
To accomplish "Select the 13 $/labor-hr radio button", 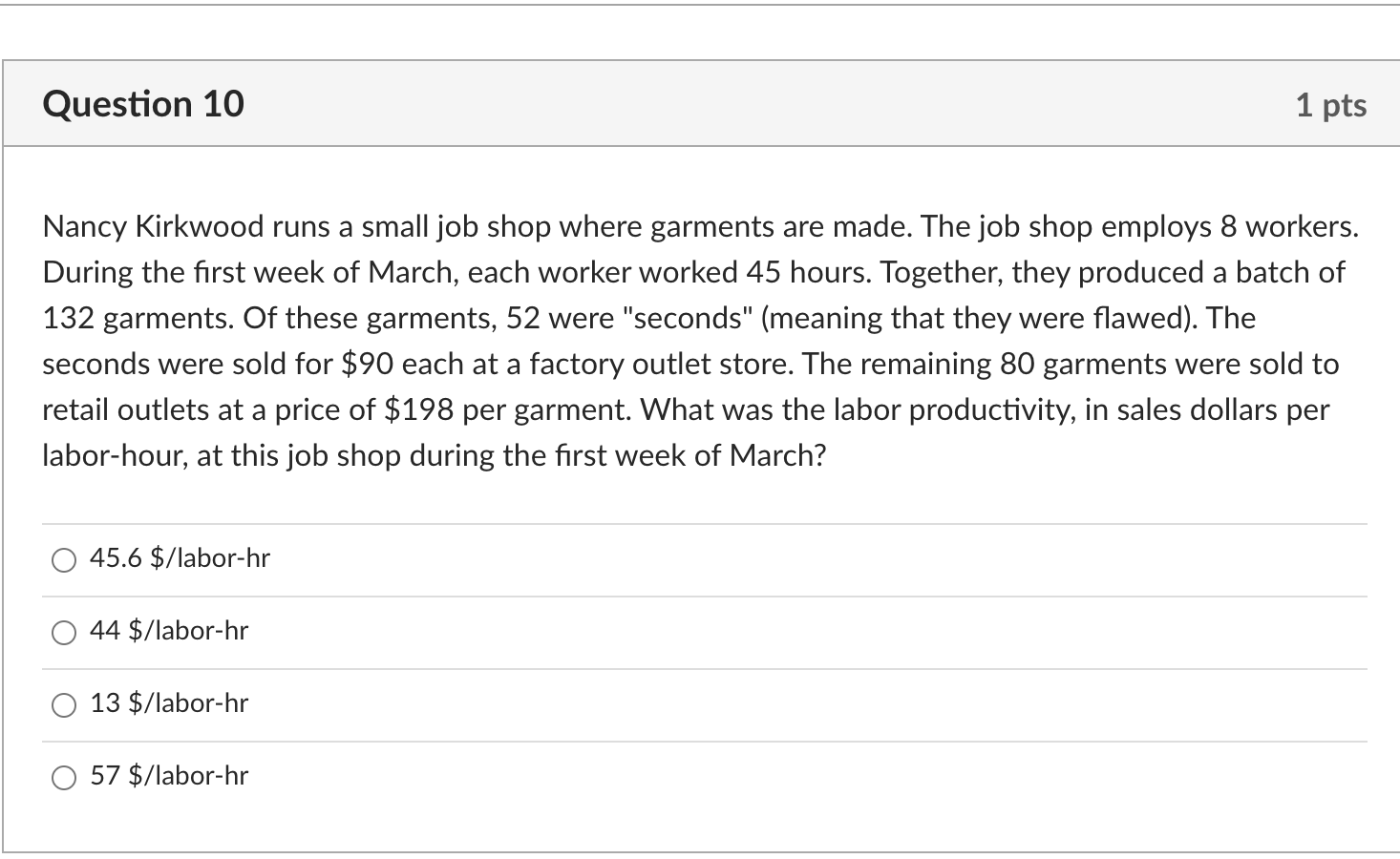I will coord(64,704).
